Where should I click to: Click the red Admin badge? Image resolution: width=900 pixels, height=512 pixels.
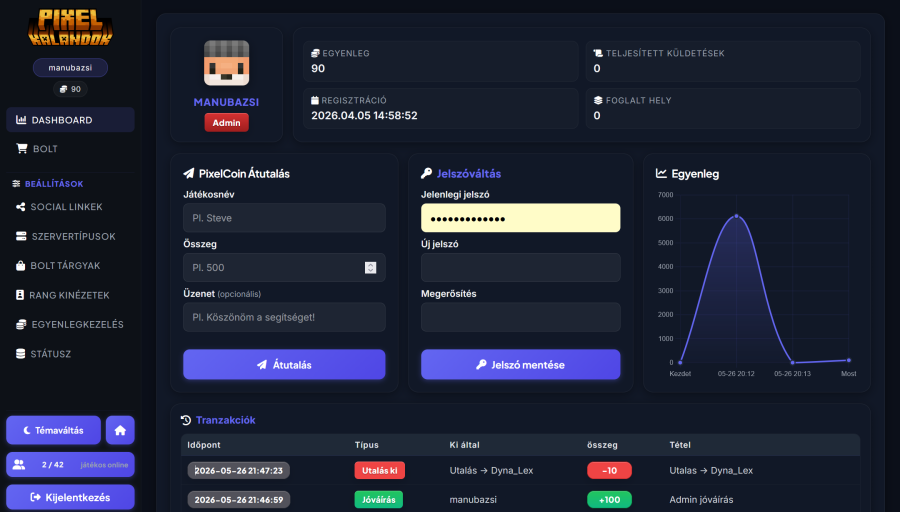[x=226, y=123]
